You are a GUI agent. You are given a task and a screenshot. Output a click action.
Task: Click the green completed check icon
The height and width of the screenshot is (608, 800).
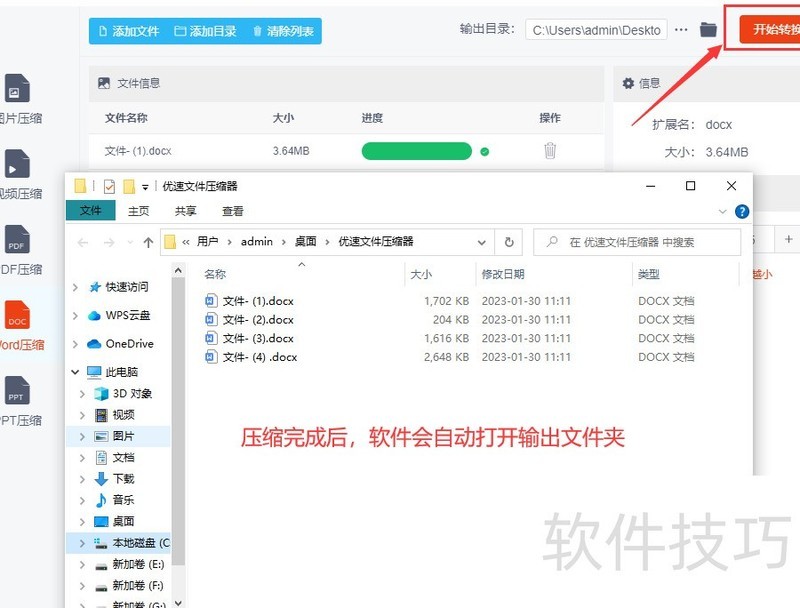tap(485, 151)
